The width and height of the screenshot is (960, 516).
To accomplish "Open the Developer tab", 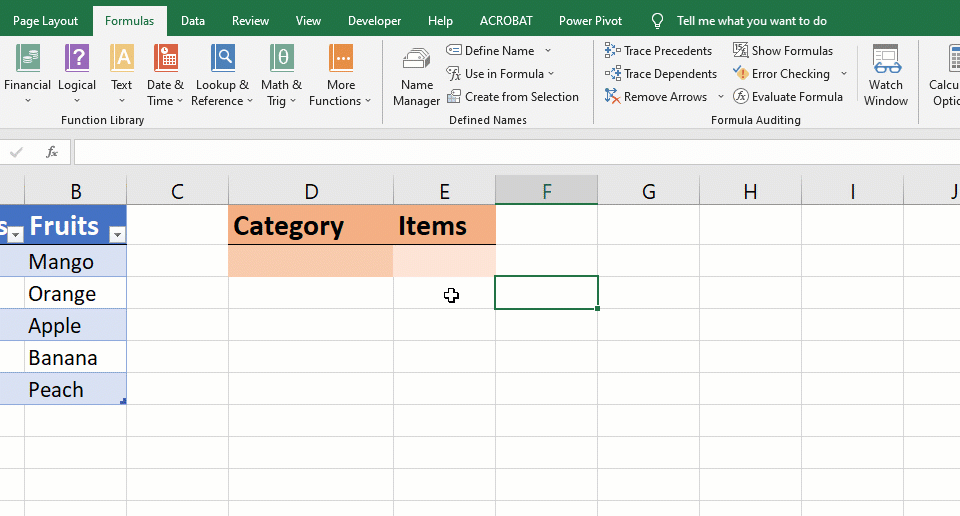I will pos(374,21).
